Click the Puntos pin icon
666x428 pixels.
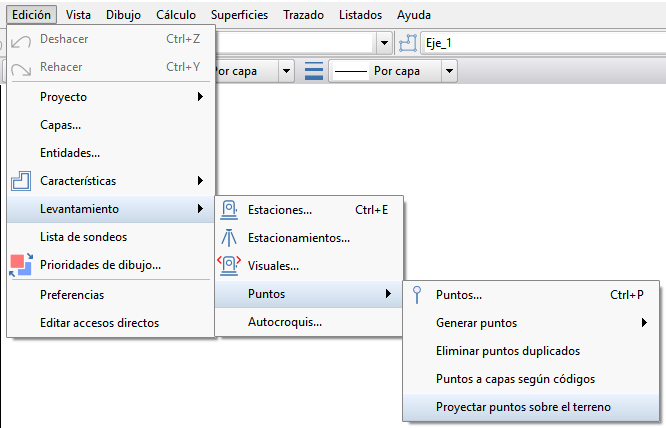coord(417,295)
